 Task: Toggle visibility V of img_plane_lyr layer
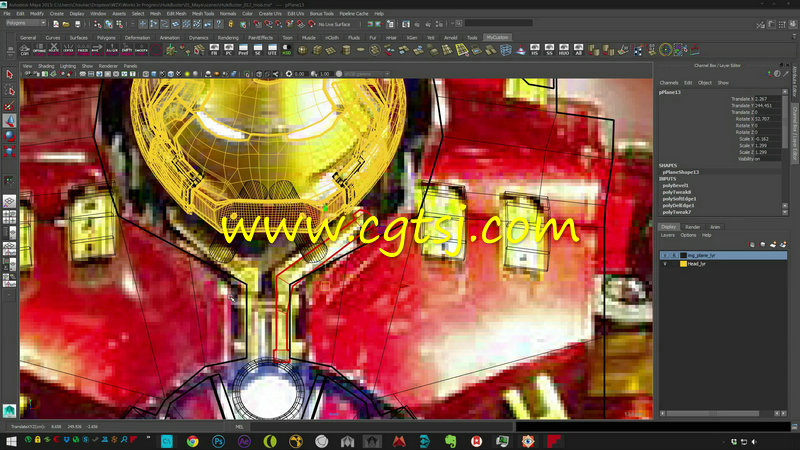(x=665, y=255)
